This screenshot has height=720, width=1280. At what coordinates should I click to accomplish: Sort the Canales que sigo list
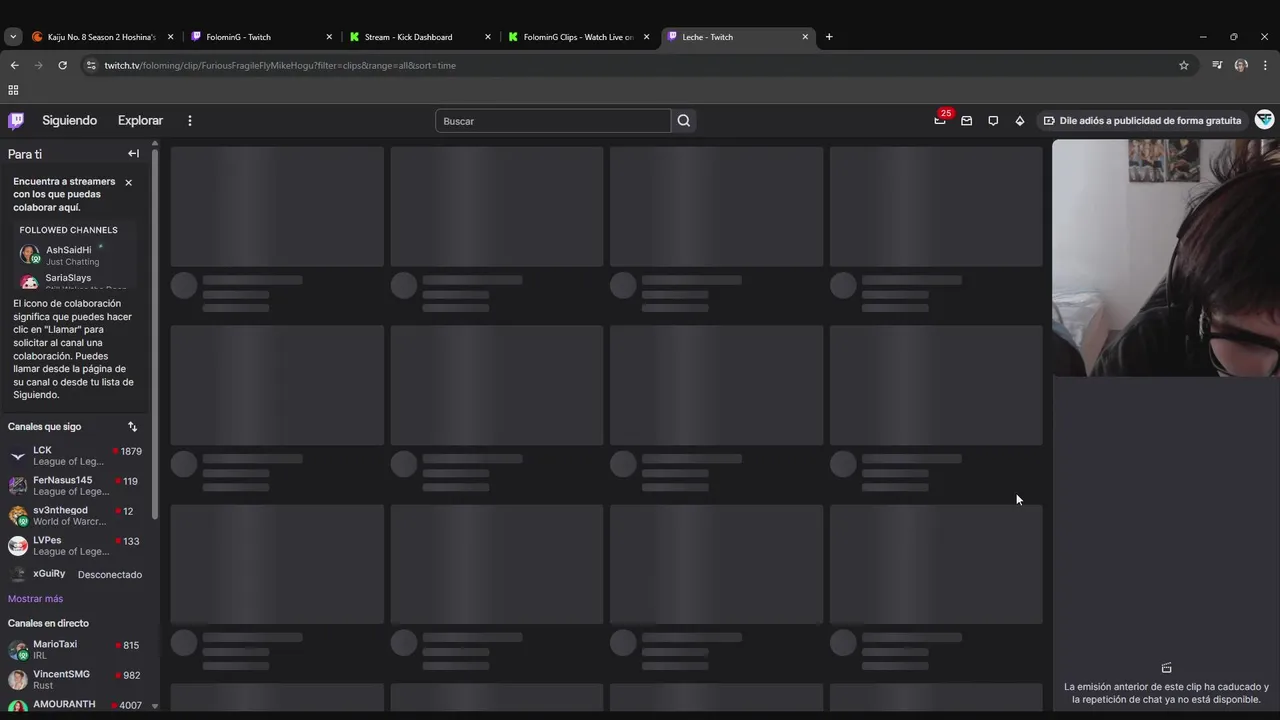pos(132,427)
